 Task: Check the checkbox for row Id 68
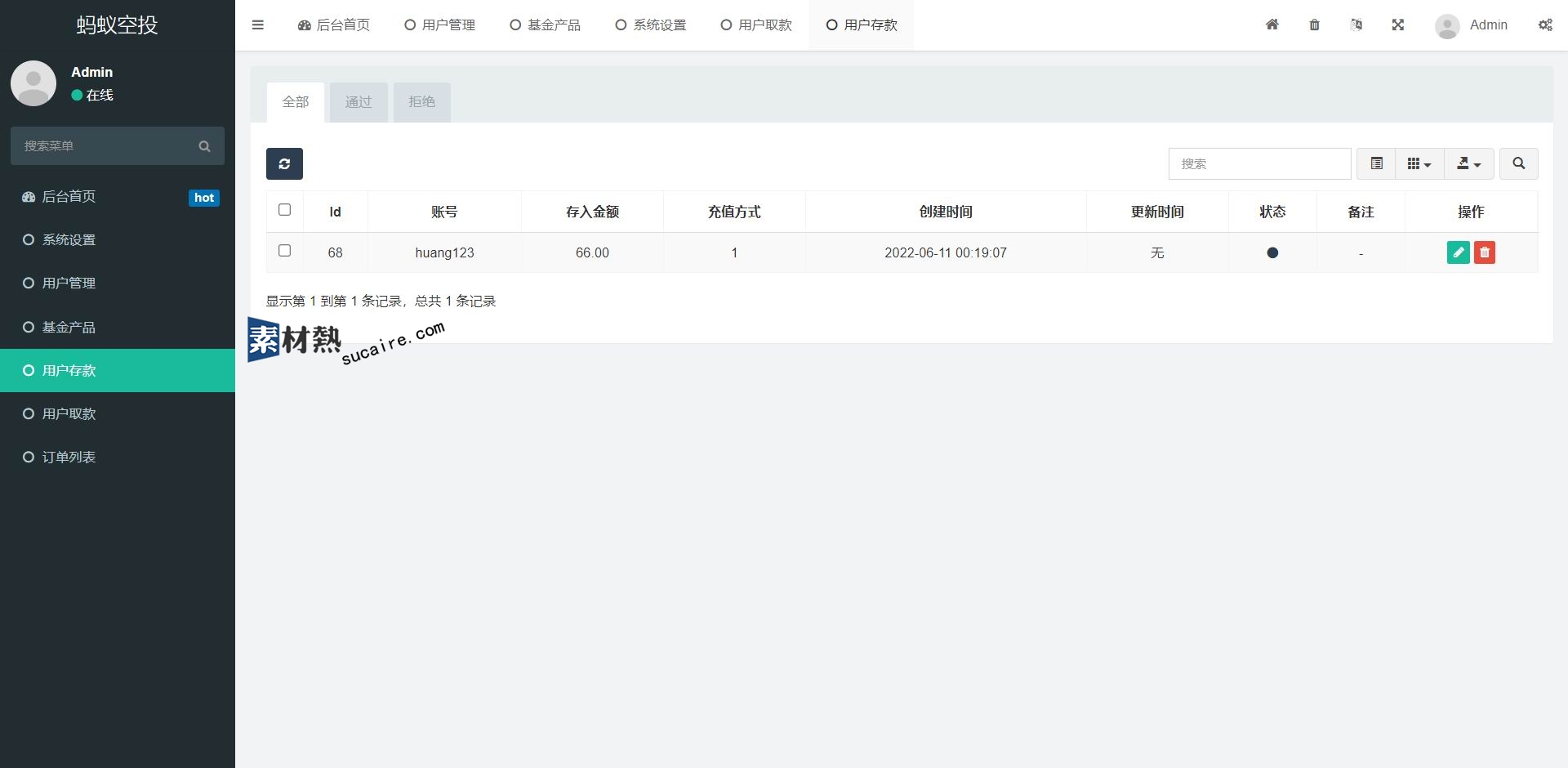[x=284, y=251]
